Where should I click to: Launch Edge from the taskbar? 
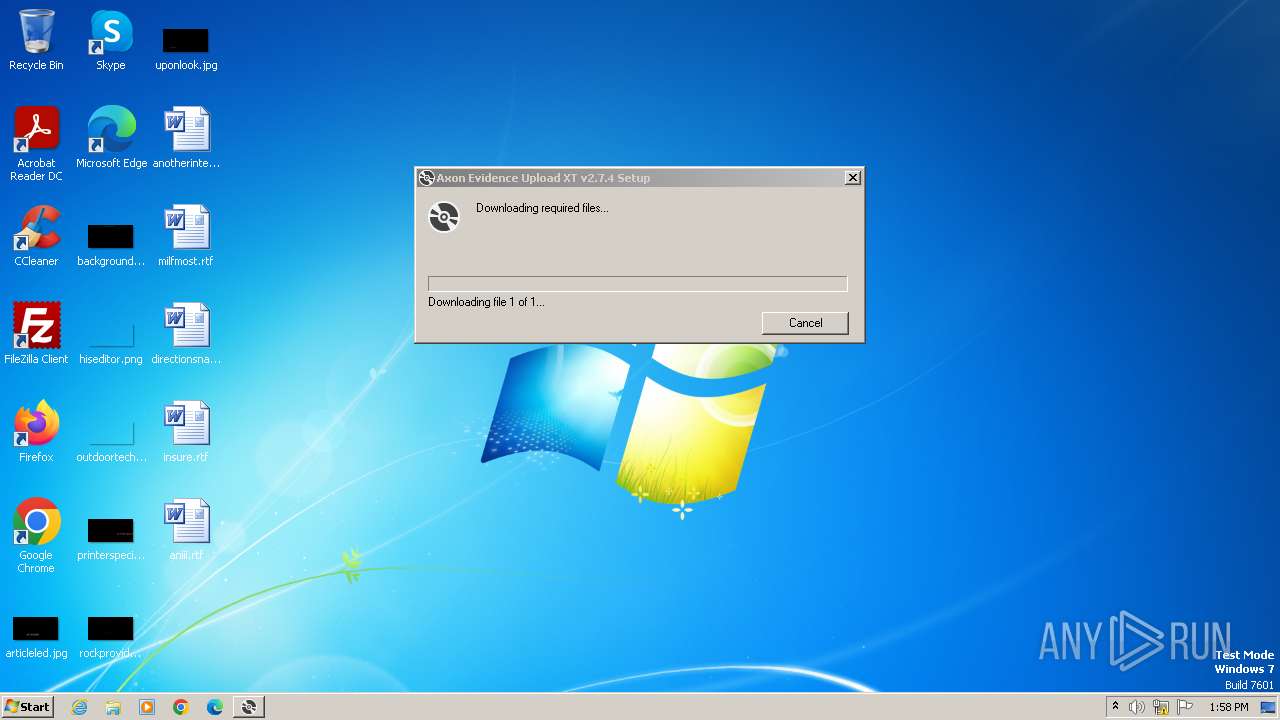(215, 707)
